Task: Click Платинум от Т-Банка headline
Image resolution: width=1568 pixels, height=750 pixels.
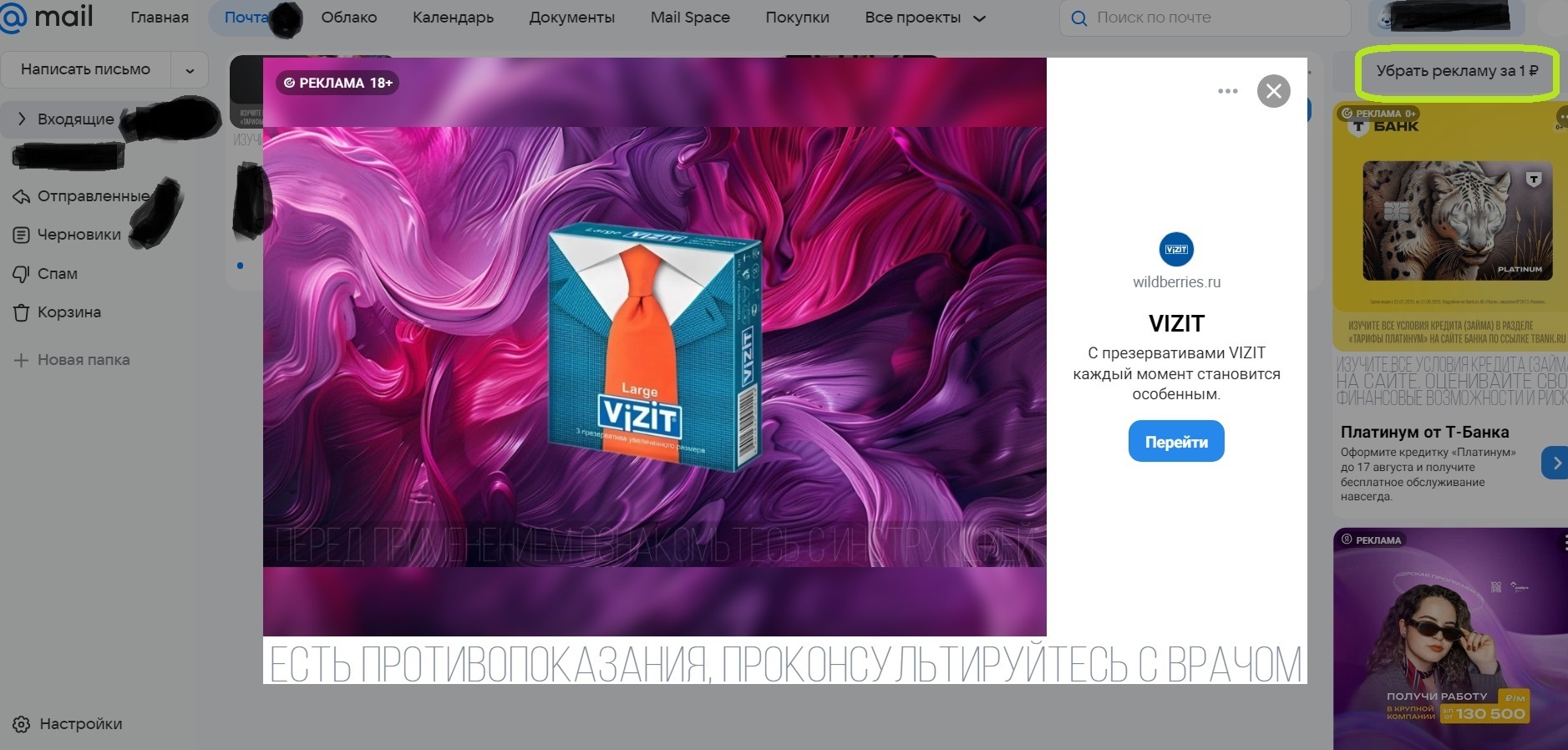Action: point(1424,432)
